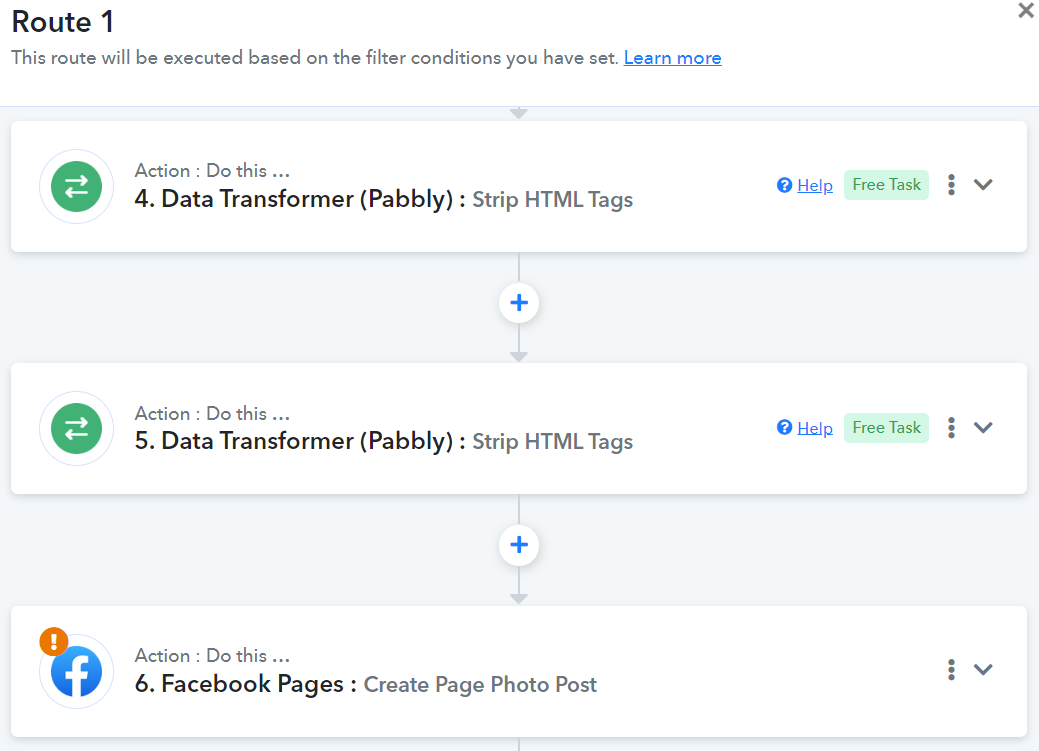Screen dimensions: 1039x751
Task: Click the Free Task badge on step 5
Action: click(x=886, y=428)
